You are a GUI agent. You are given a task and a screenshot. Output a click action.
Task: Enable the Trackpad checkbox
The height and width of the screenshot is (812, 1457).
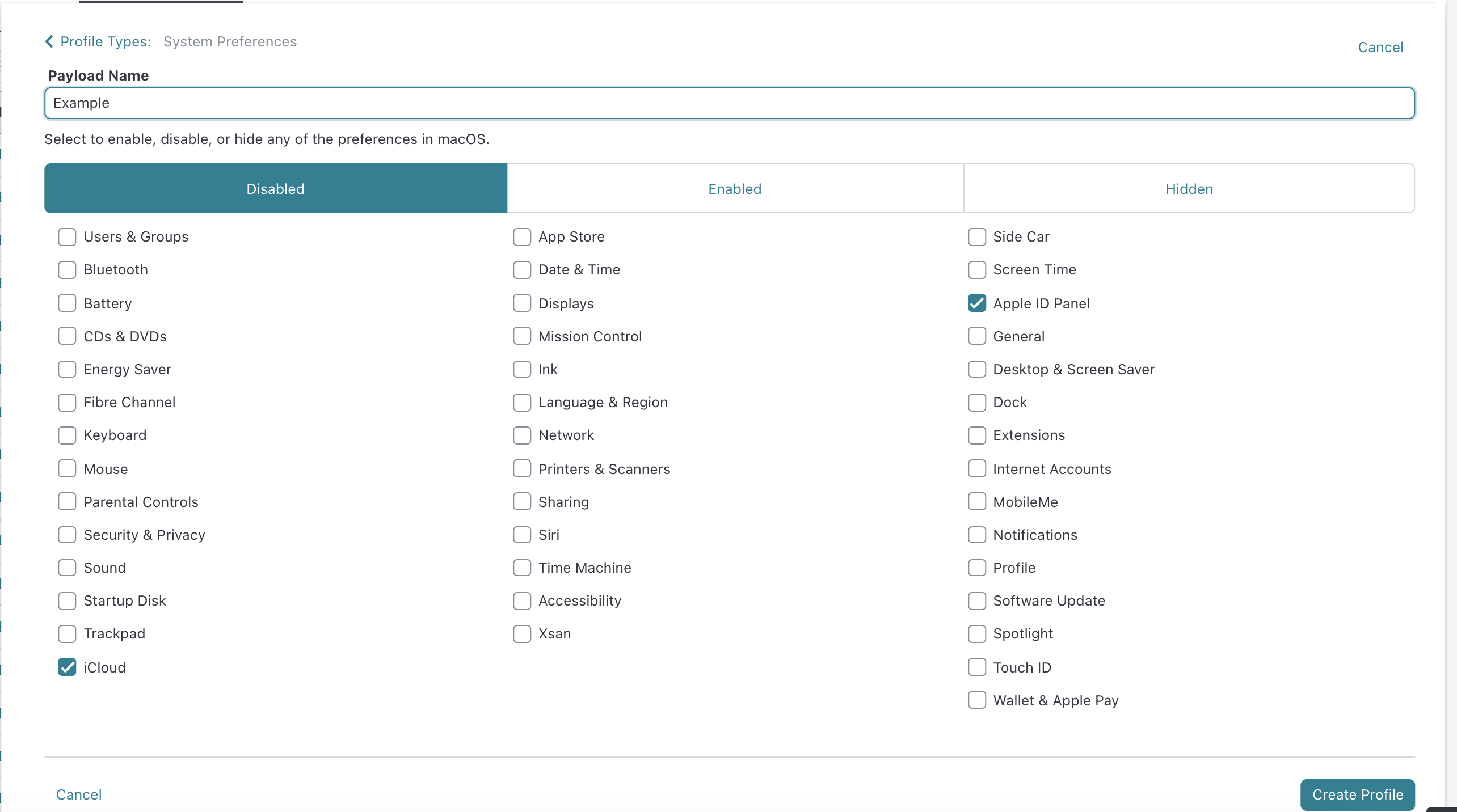(67, 634)
